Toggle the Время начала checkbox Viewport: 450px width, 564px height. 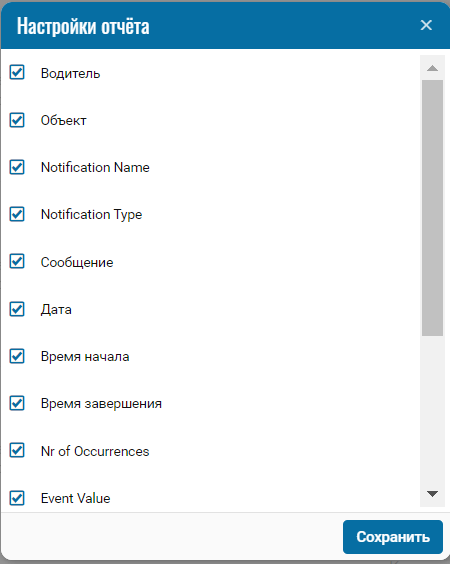coord(17,356)
